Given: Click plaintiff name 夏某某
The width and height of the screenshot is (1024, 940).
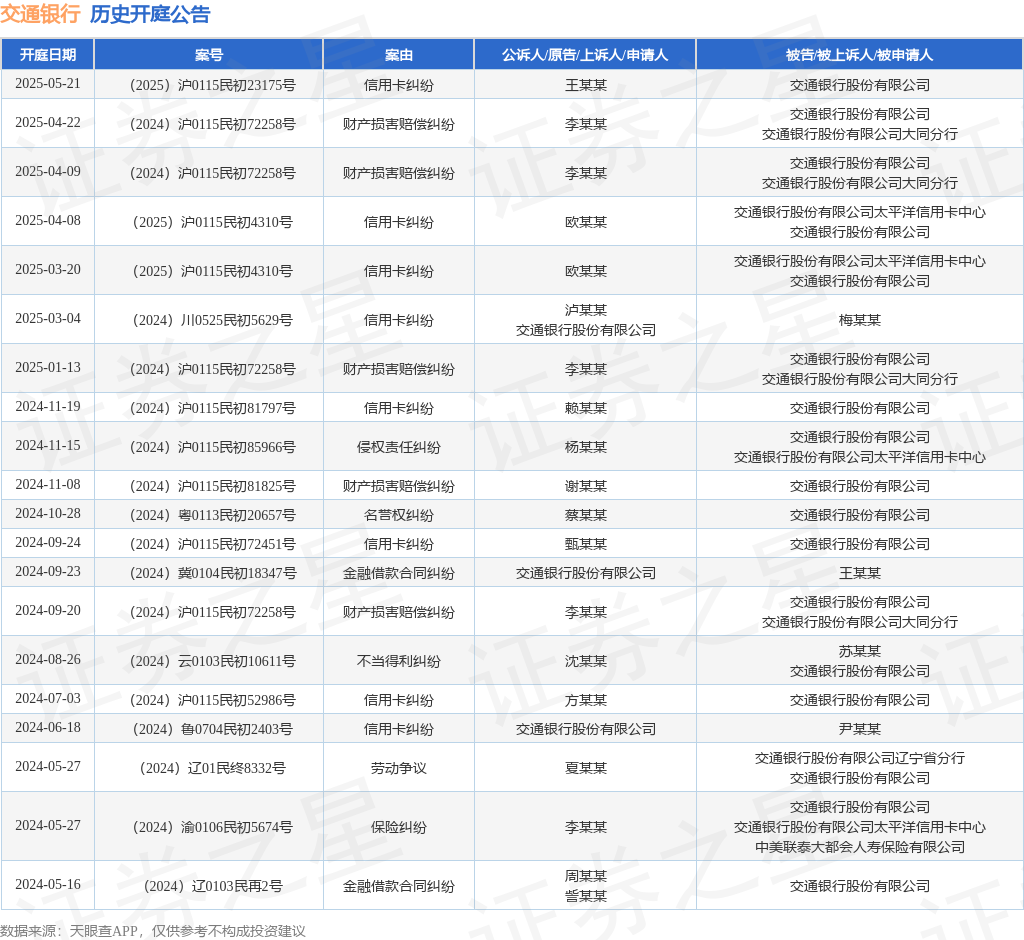Looking at the screenshot, I should tap(586, 769).
